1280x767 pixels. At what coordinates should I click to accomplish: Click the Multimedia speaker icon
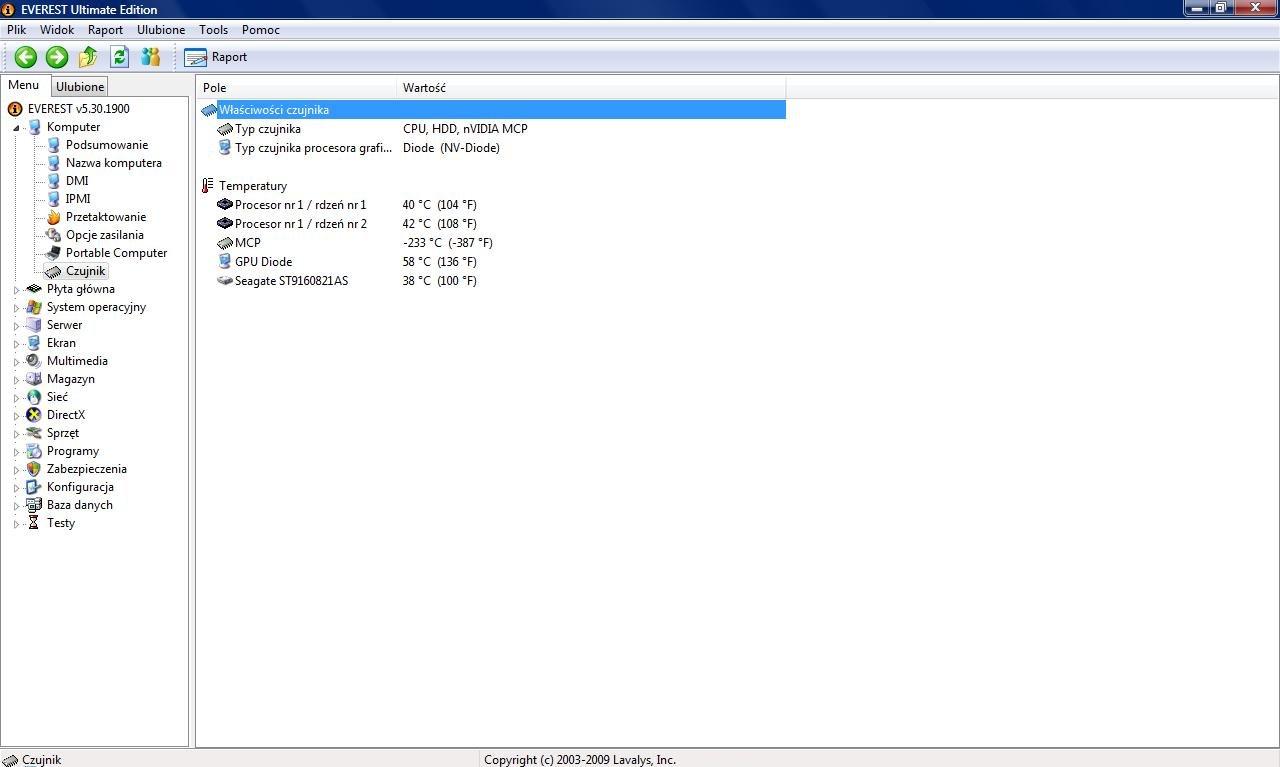click(34, 361)
